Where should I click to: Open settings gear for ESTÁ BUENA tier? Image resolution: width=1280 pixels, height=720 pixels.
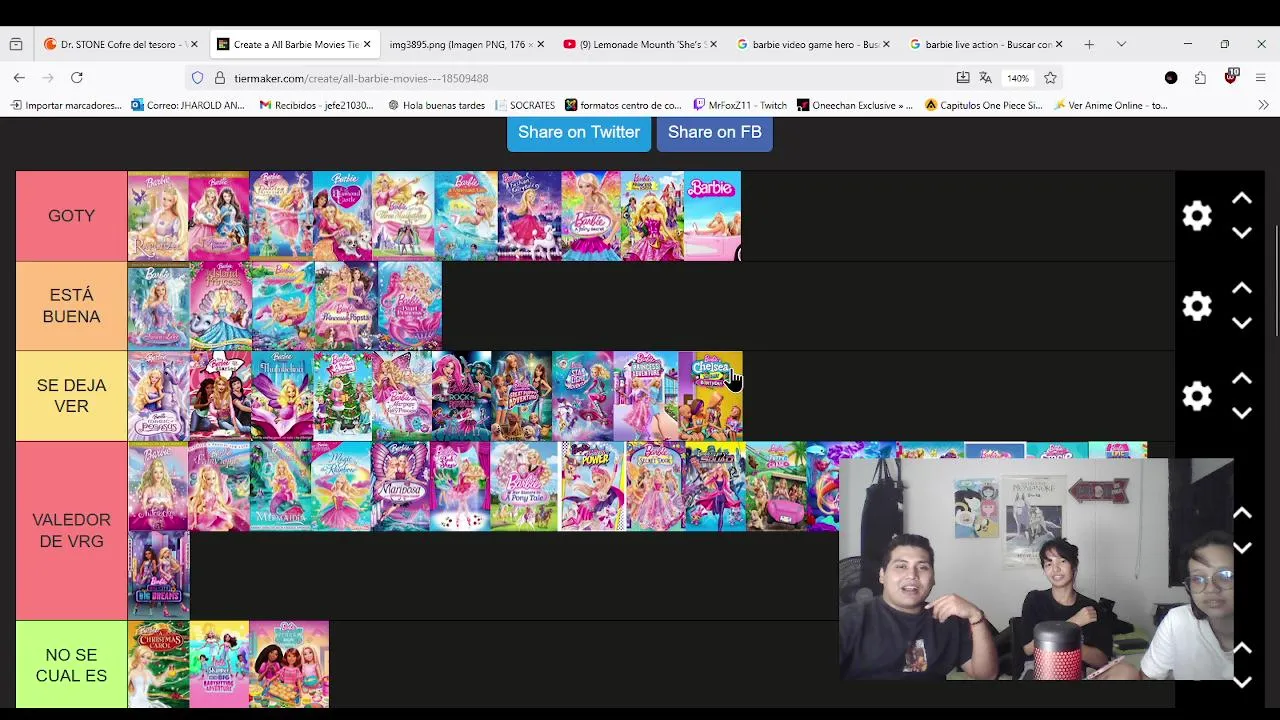pos(1197,306)
